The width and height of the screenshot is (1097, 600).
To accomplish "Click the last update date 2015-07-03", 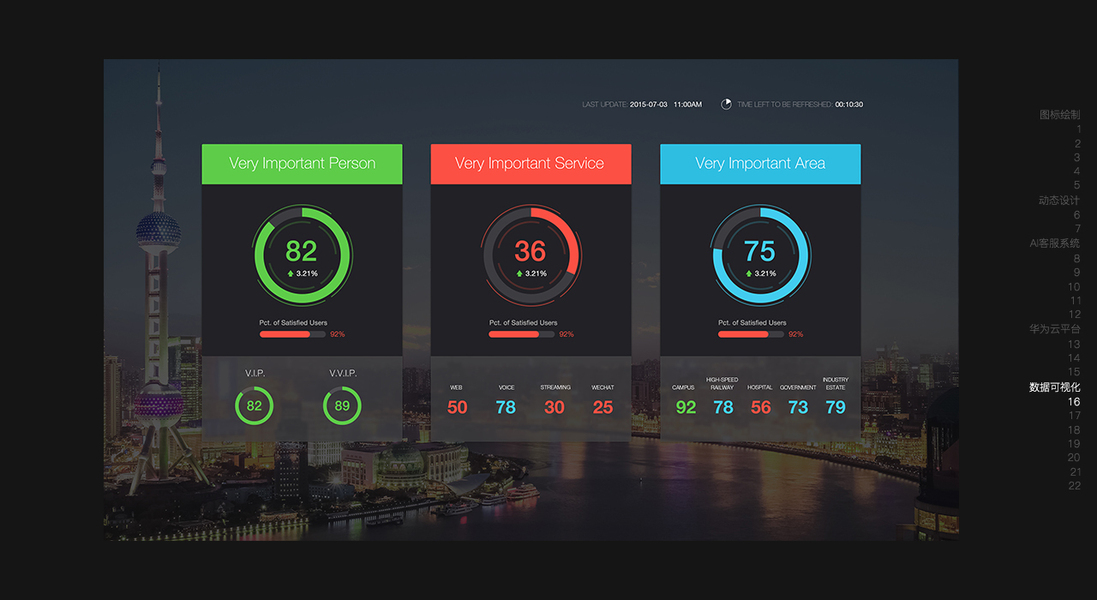I will point(649,104).
